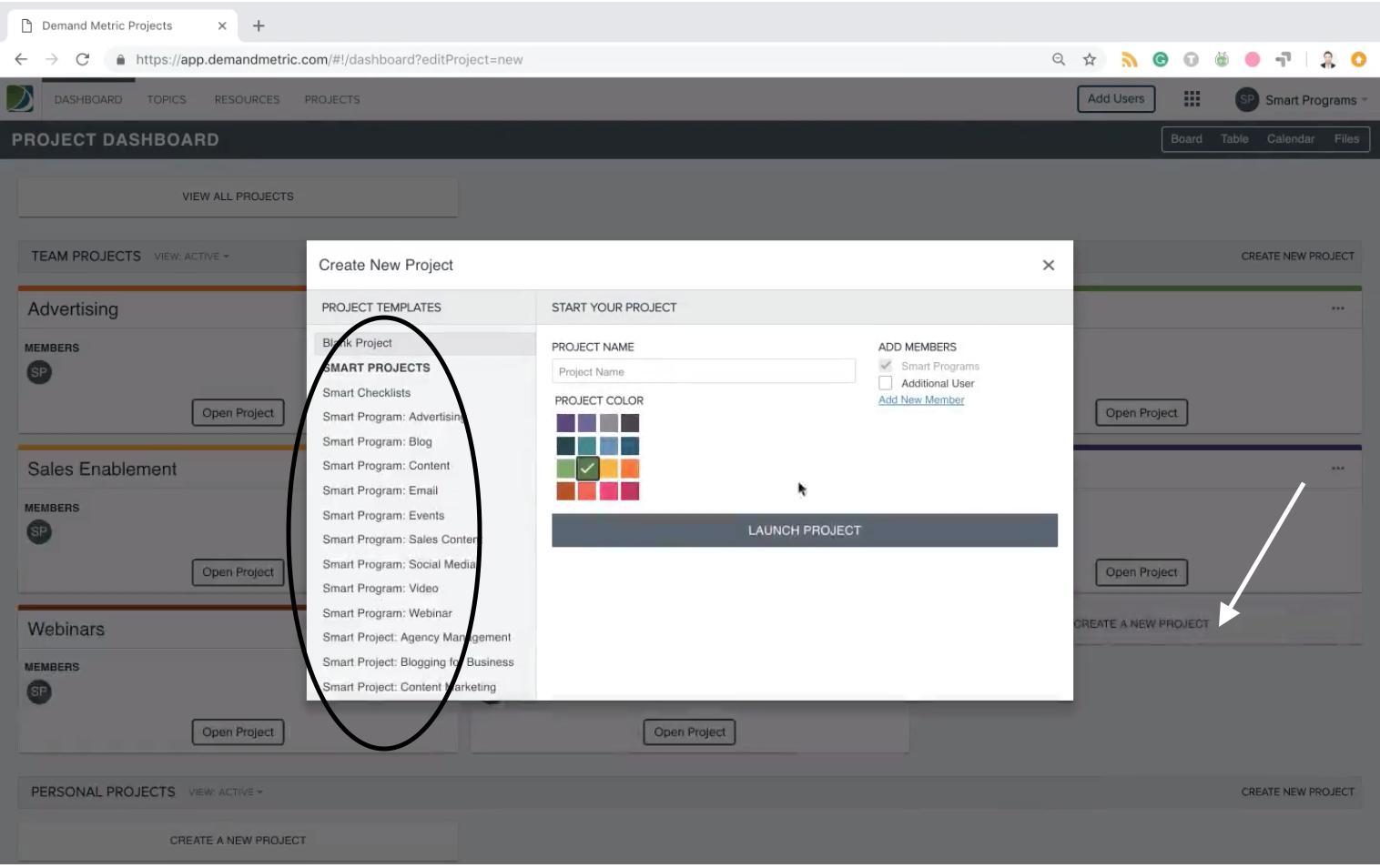Open the RESOURCES nav item
The height and width of the screenshot is (868, 1380).
coord(247,99)
